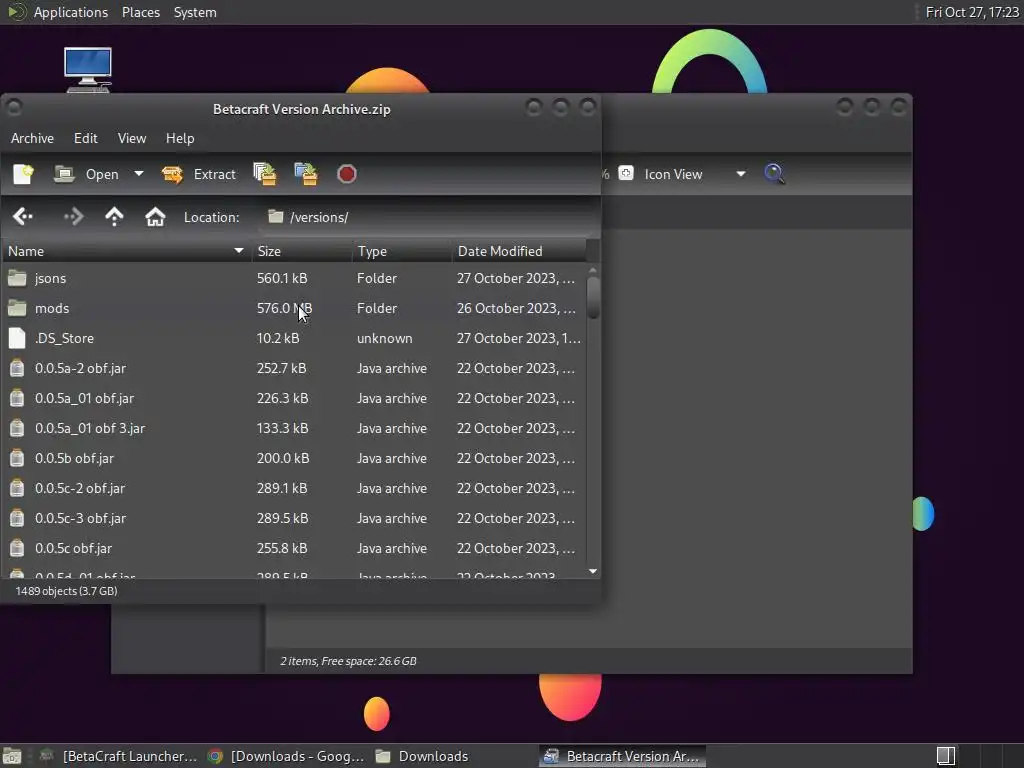Screen dimensions: 1024x768
Task: Click the jsons folder icon
Action: tap(17, 278)
